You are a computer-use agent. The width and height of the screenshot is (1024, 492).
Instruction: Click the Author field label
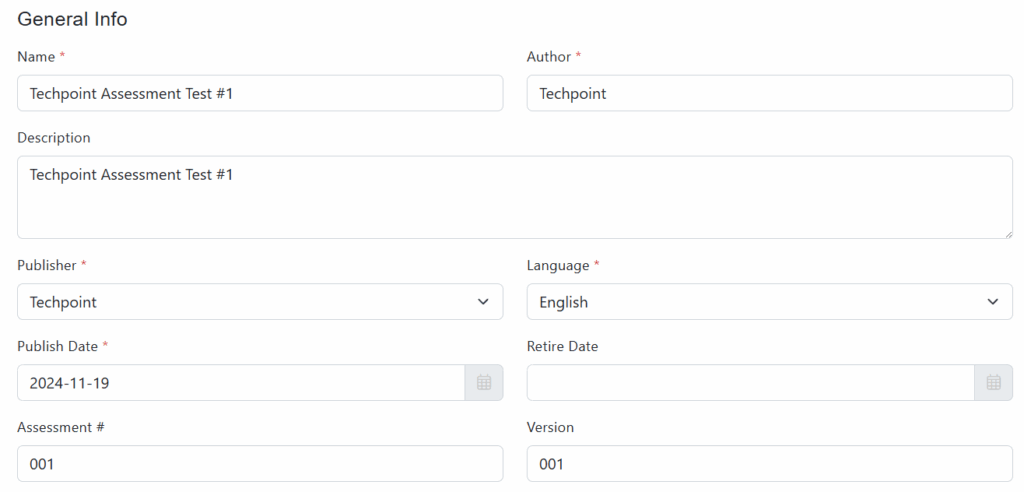point(549,57)
